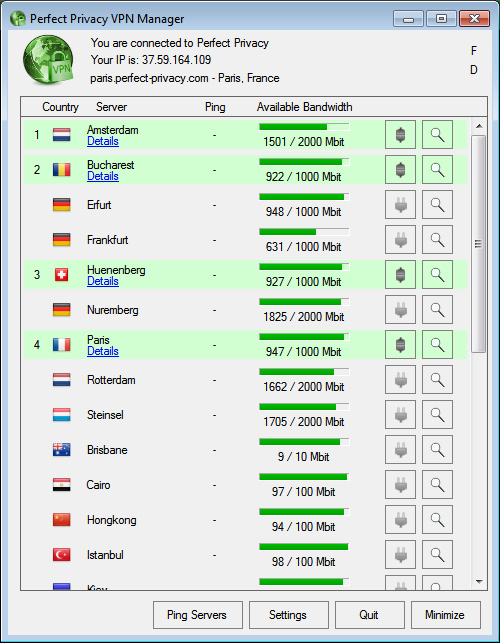This screenshot has width=500, height=643.
Task: Connect to Frankfurt using its plug icon
Action: pyautogui.click(x=400, y=239)
